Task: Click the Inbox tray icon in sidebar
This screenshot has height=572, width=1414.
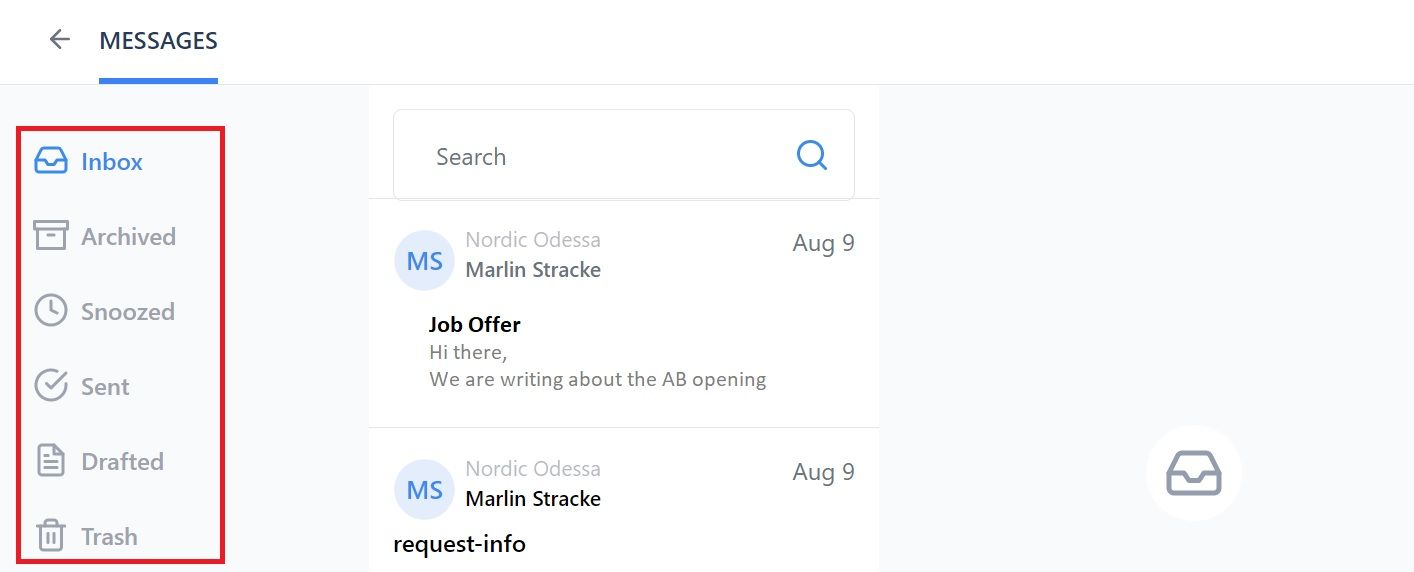Action: pos(51,161)
